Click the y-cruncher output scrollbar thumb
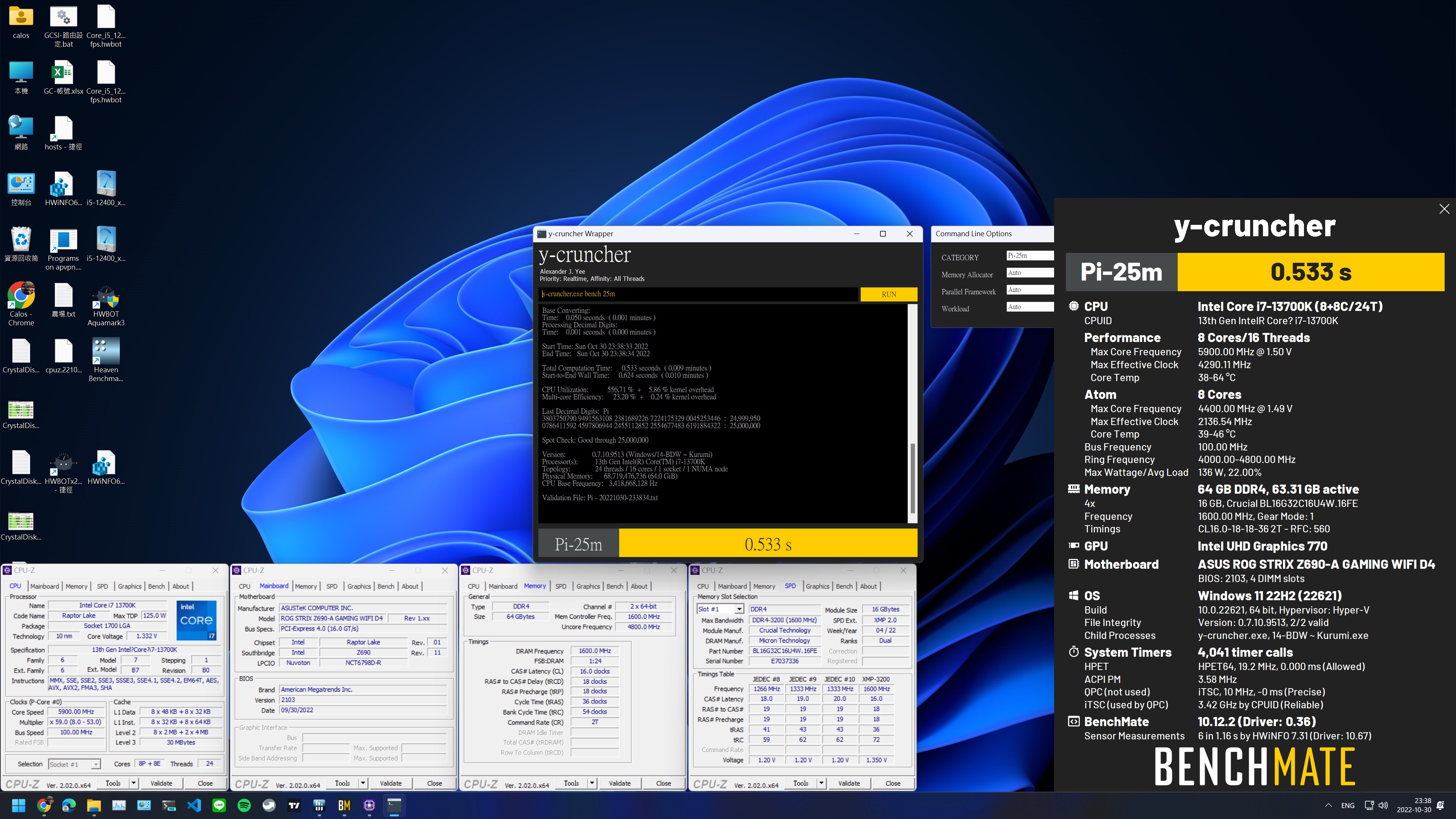 [912, 478]
